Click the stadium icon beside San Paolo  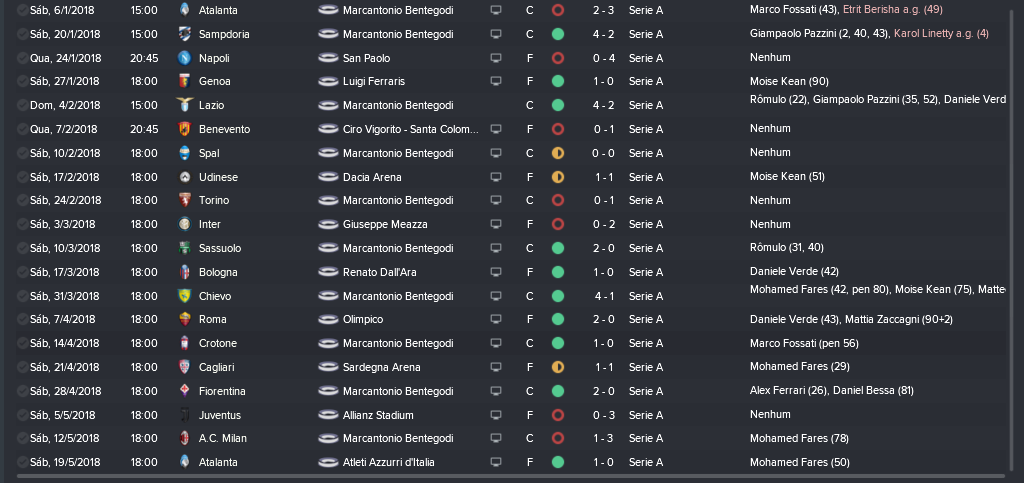tap(328, 58)
